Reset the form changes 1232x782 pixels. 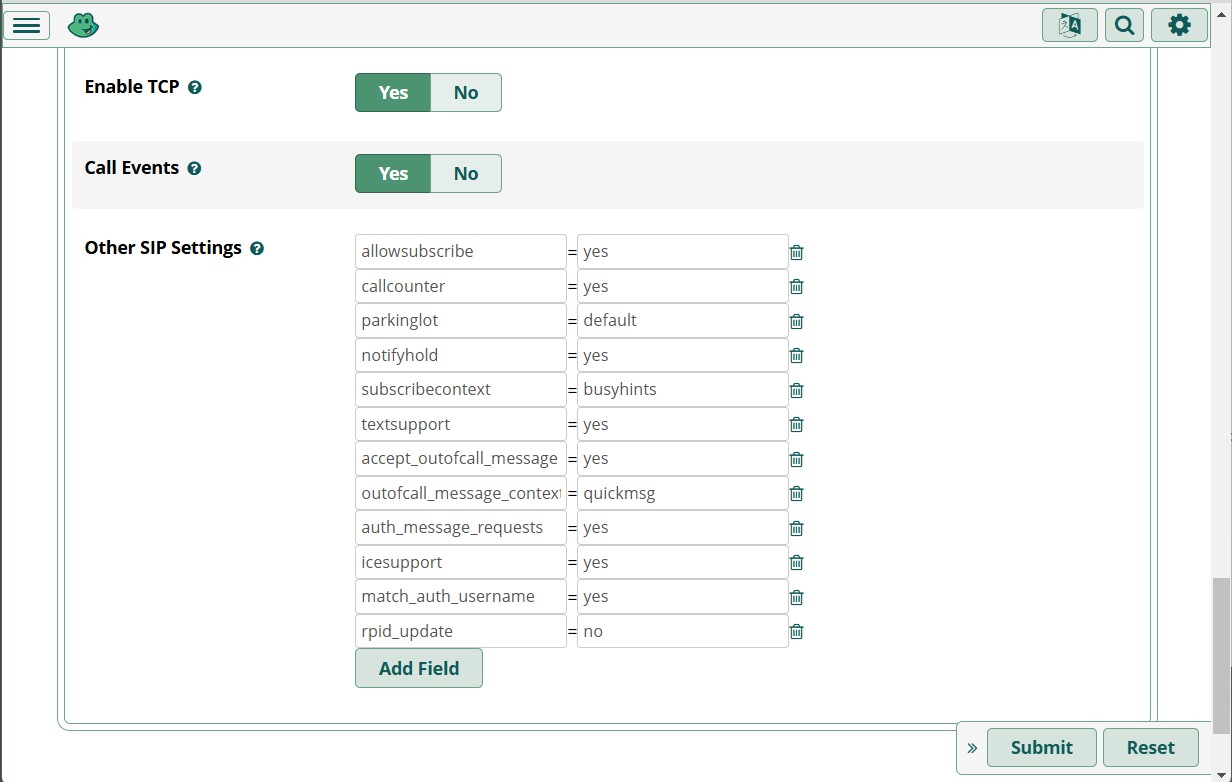pyautogui.click(x=1150, y=747)
